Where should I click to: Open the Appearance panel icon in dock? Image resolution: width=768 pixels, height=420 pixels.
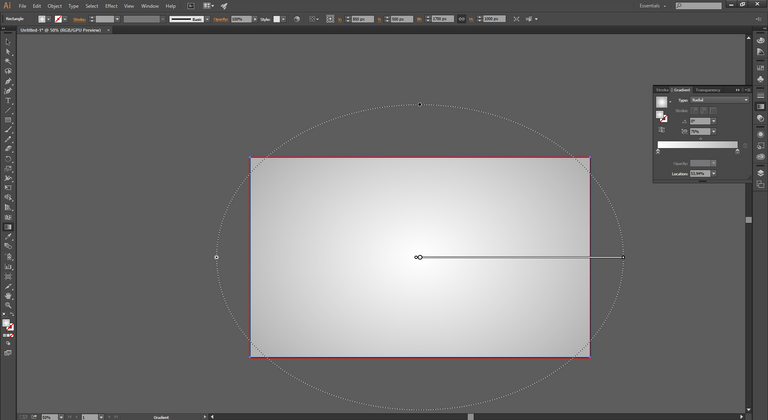tap(760, 134)
